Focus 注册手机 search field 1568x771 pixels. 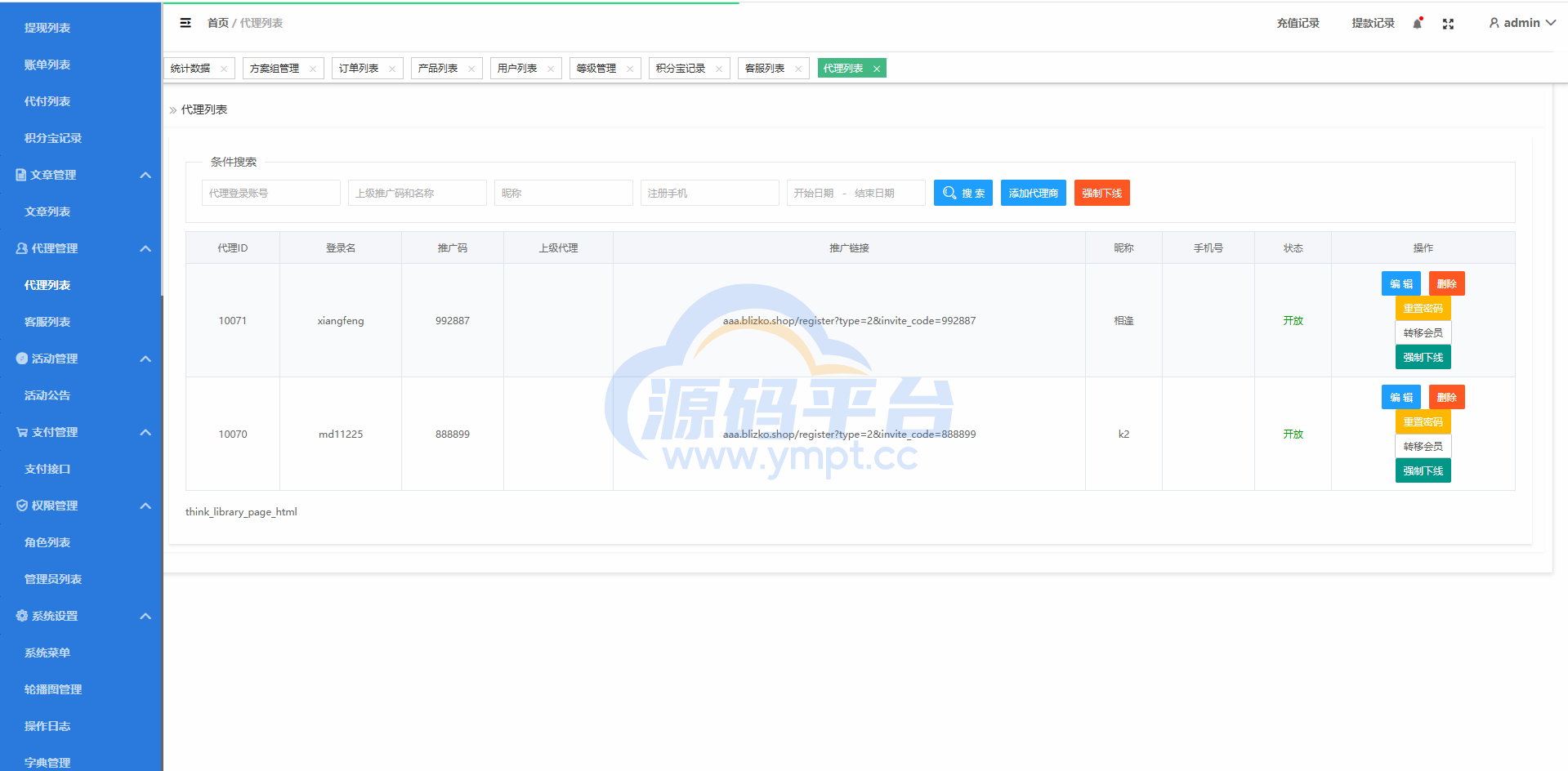click(x=710, y=193)
